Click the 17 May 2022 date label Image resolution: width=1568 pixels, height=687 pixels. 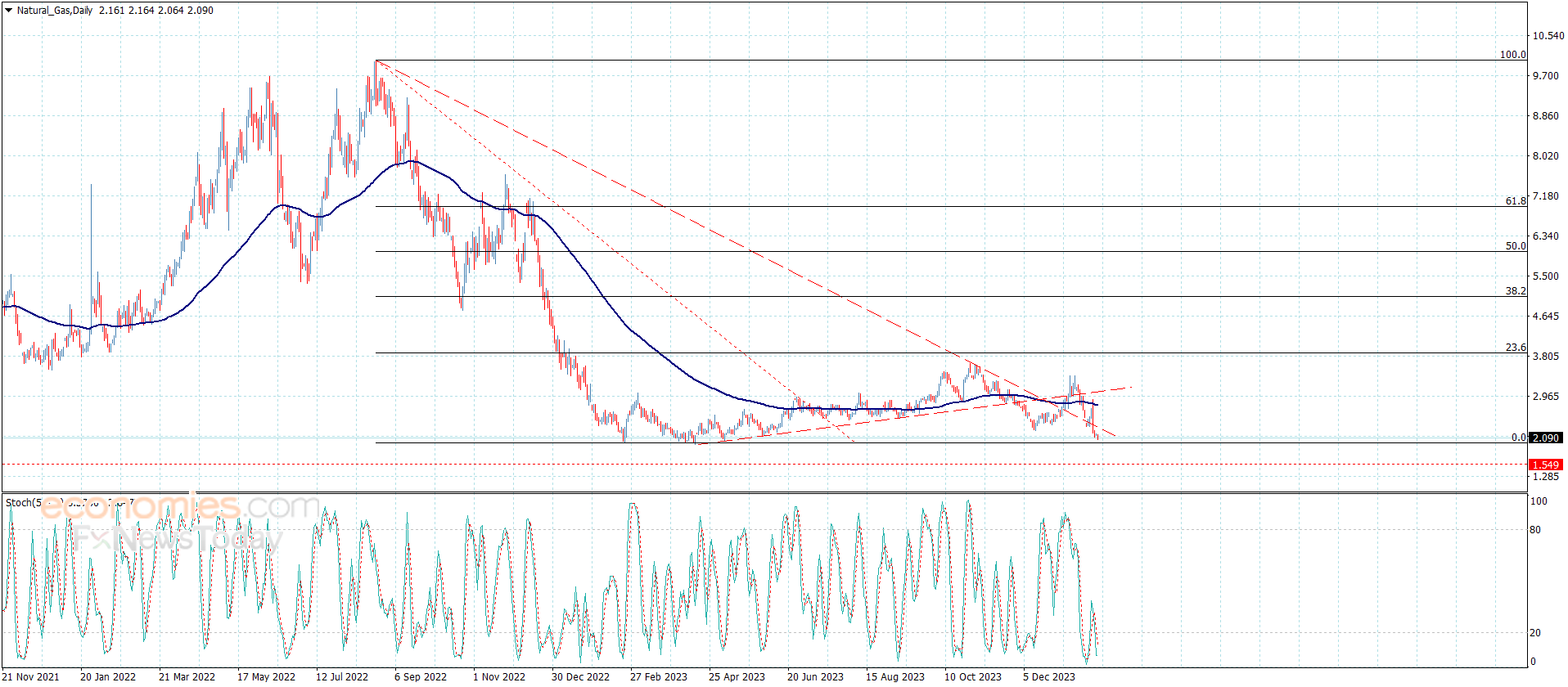pyautogui.click(x=266, y=676)
